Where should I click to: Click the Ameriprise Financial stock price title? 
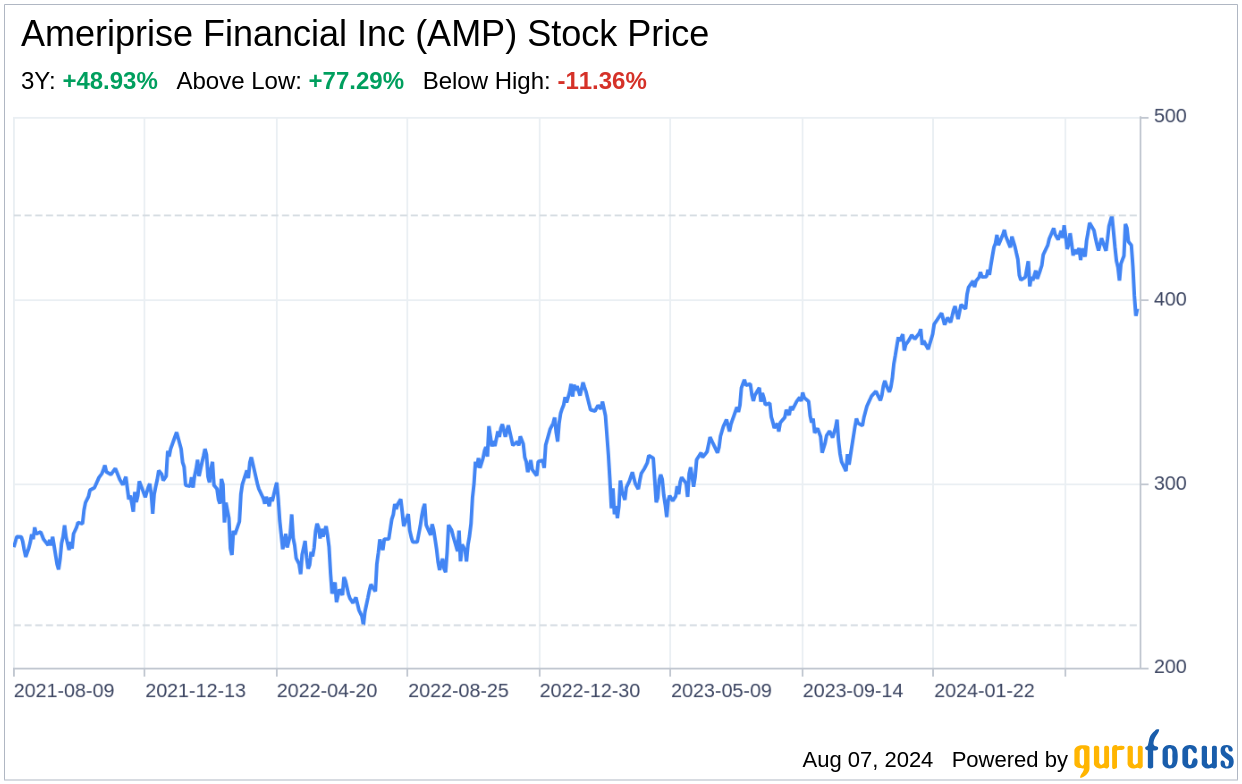pyautogui.click(x=365, y=35)
